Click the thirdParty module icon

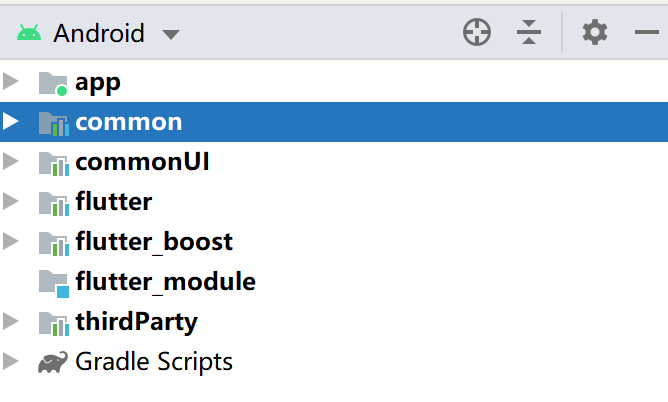[53, 322]
